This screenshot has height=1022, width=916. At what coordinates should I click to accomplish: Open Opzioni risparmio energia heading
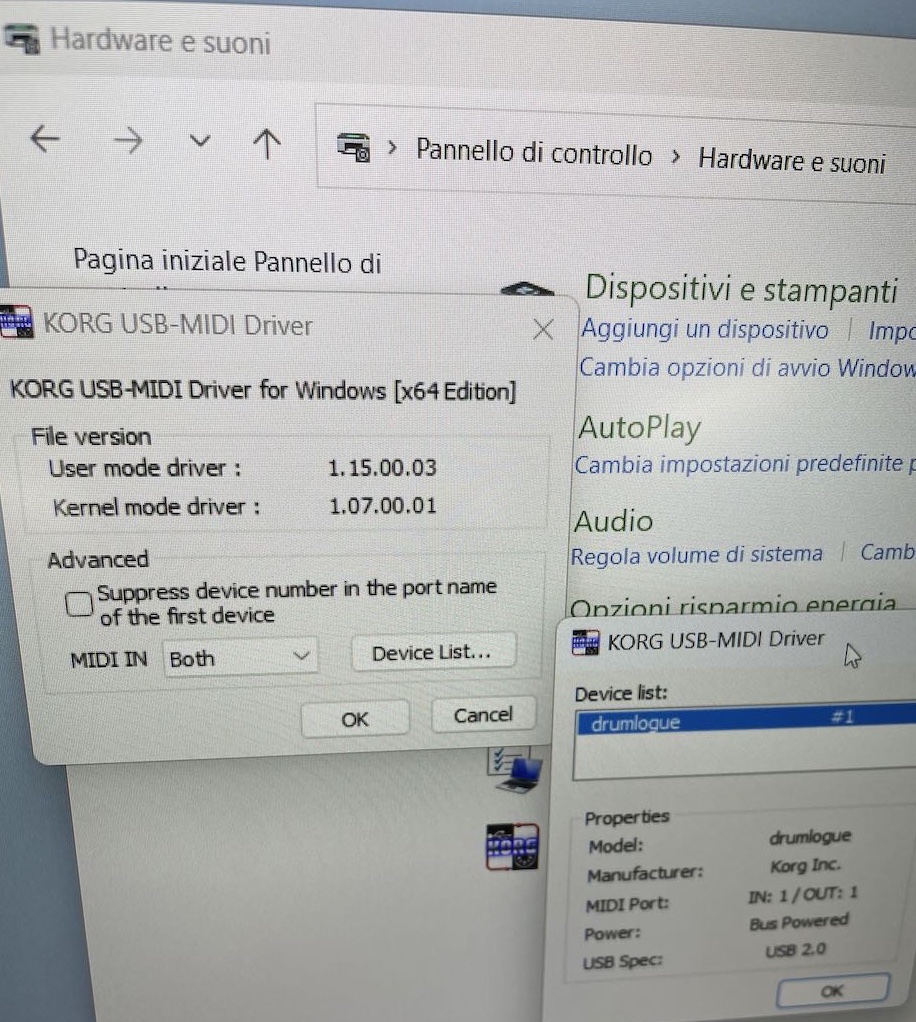pos(733,606)
